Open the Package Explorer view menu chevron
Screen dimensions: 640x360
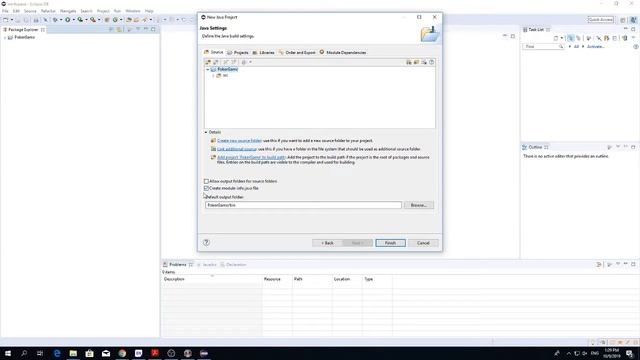[x=138, y=29]
